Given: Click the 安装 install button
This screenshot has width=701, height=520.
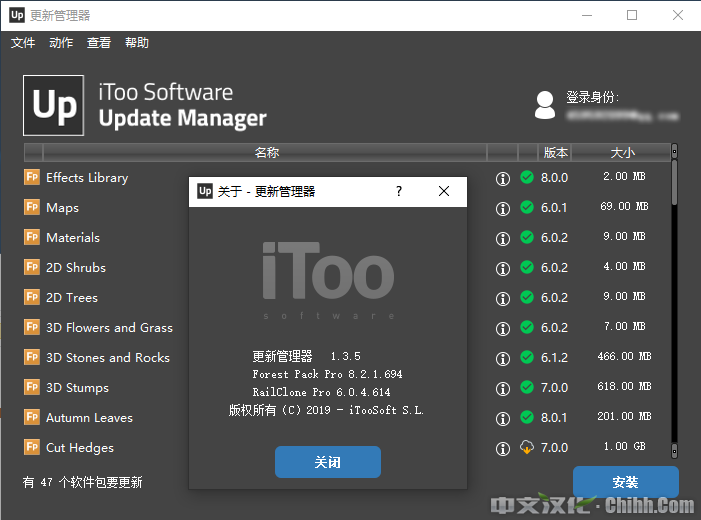Looking at the screenshot, I should [625, 483].
